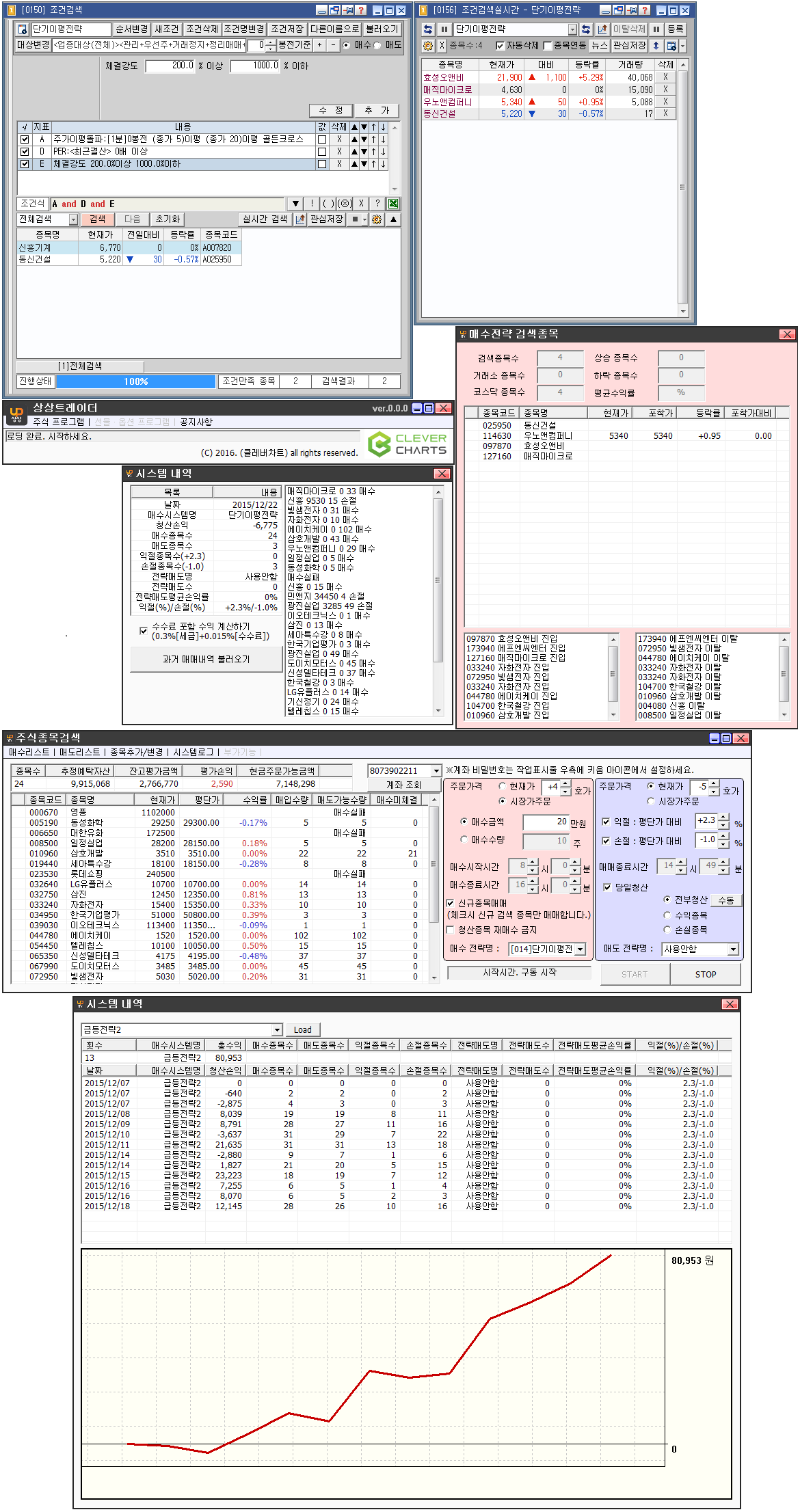The image size is (800, 1512).
Task: Decrease the 손절 -1.0 percent stepper
Action: pyautogui.click(x=724, y=844)
